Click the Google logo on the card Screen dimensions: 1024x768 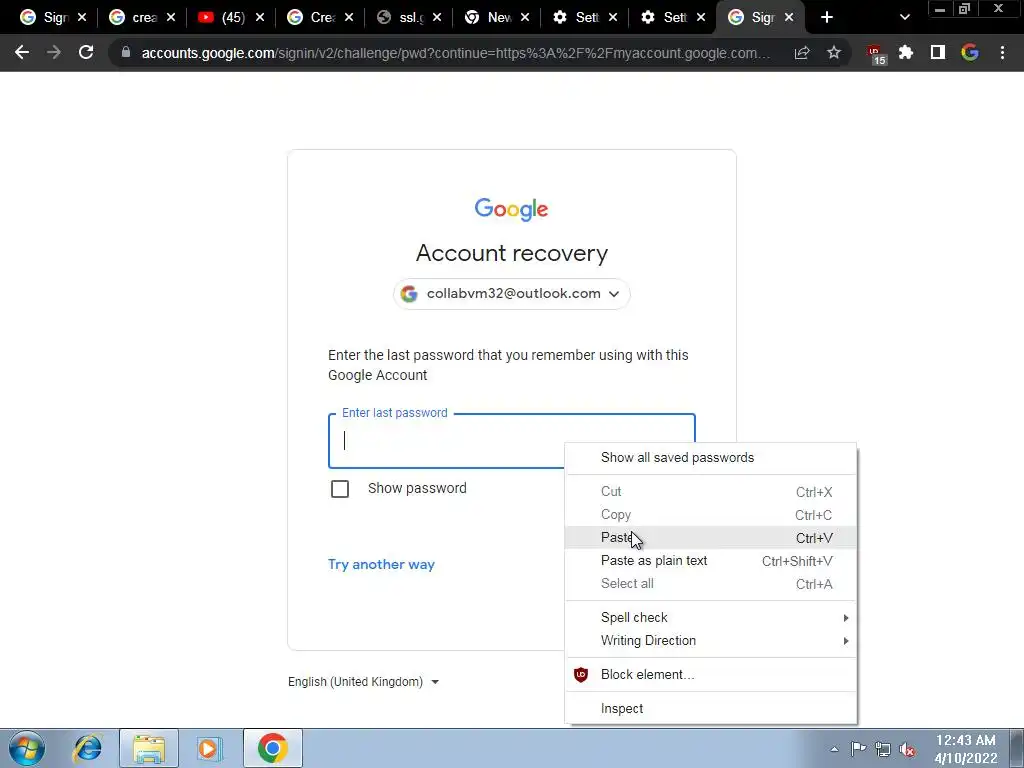click(511, 210)
